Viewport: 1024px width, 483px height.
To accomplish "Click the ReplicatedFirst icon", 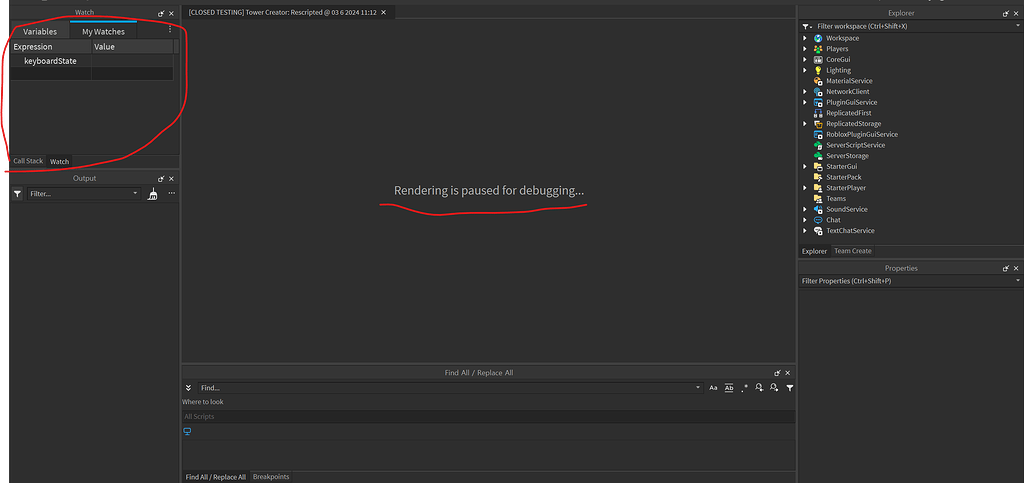I will [818, 113].
